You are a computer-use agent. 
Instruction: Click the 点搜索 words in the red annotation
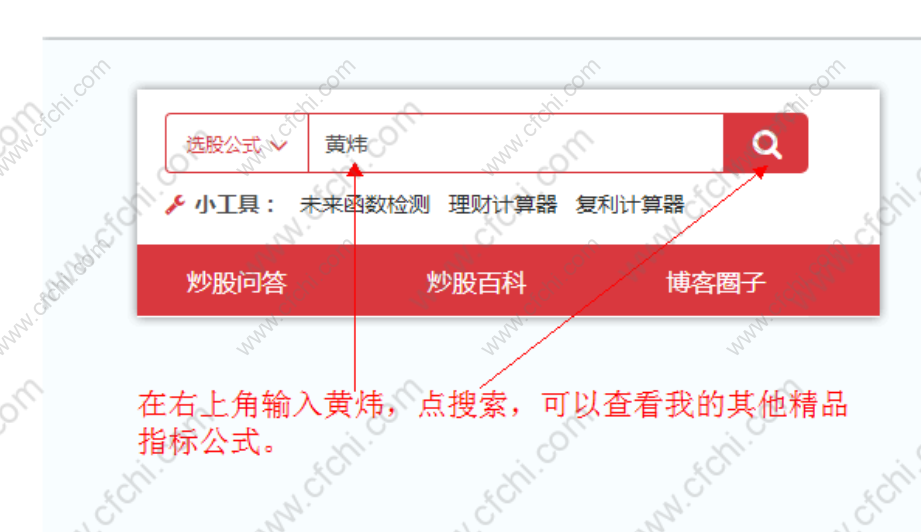pyautogui.click(x=463, y=405)
